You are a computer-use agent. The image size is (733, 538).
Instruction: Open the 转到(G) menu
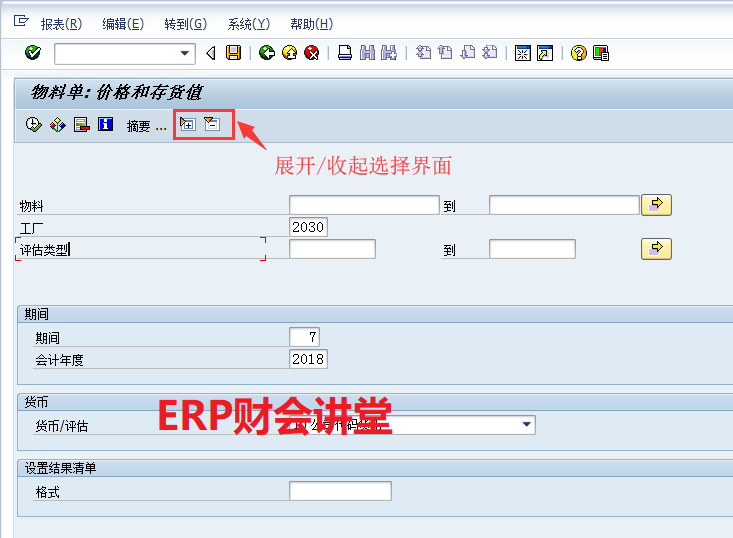[185, 24]
